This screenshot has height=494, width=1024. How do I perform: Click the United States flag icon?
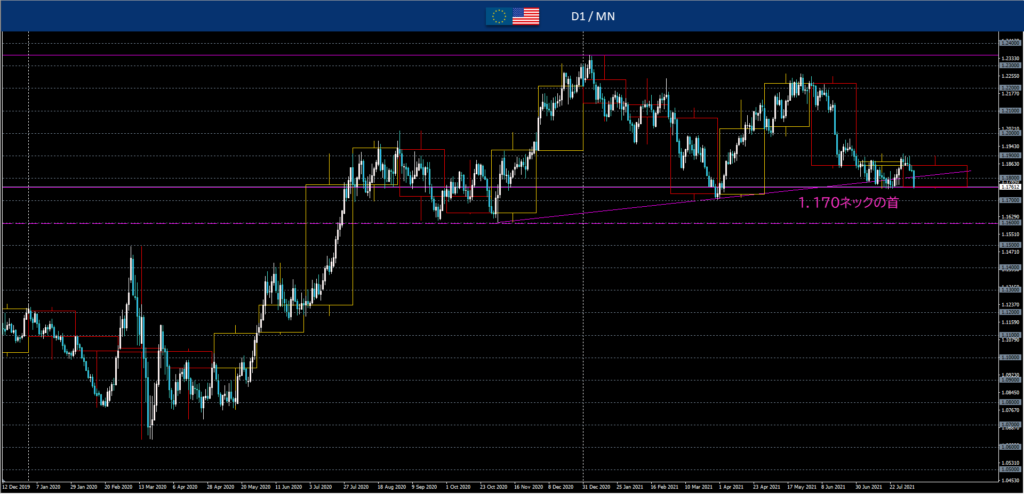point(525,15)
